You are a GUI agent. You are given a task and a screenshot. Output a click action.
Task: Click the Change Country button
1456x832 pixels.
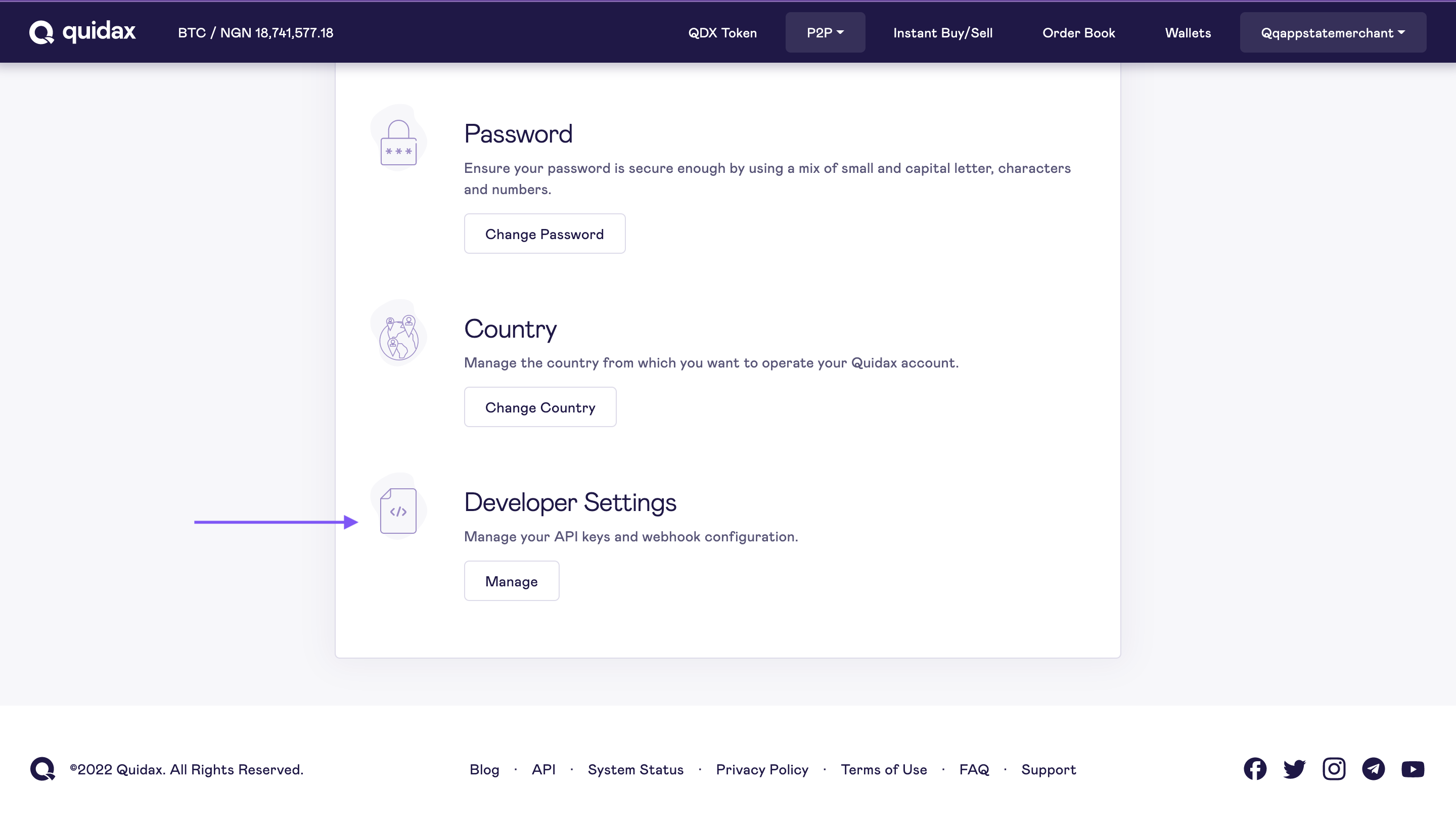click(x=540, y=407)
